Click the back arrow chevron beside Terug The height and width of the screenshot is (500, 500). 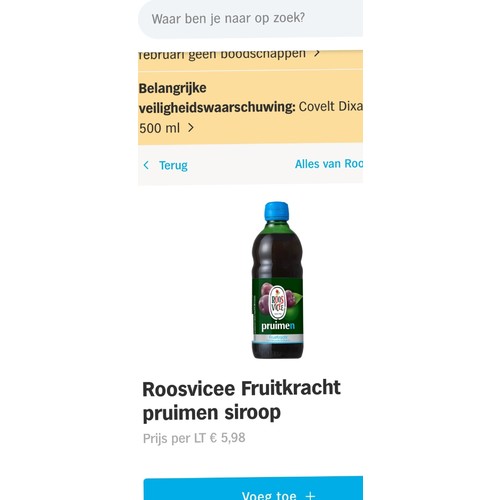click(x=146, y=165)
